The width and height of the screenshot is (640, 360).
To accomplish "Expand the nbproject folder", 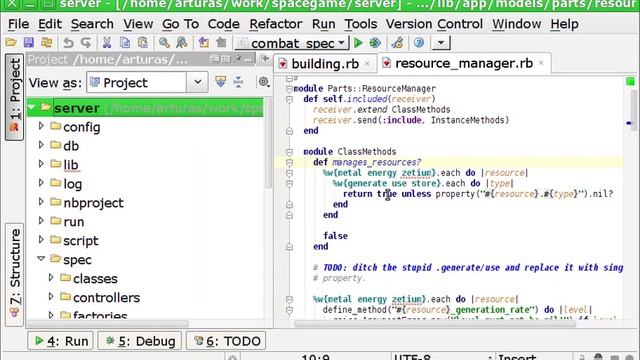I will point(41,202).
